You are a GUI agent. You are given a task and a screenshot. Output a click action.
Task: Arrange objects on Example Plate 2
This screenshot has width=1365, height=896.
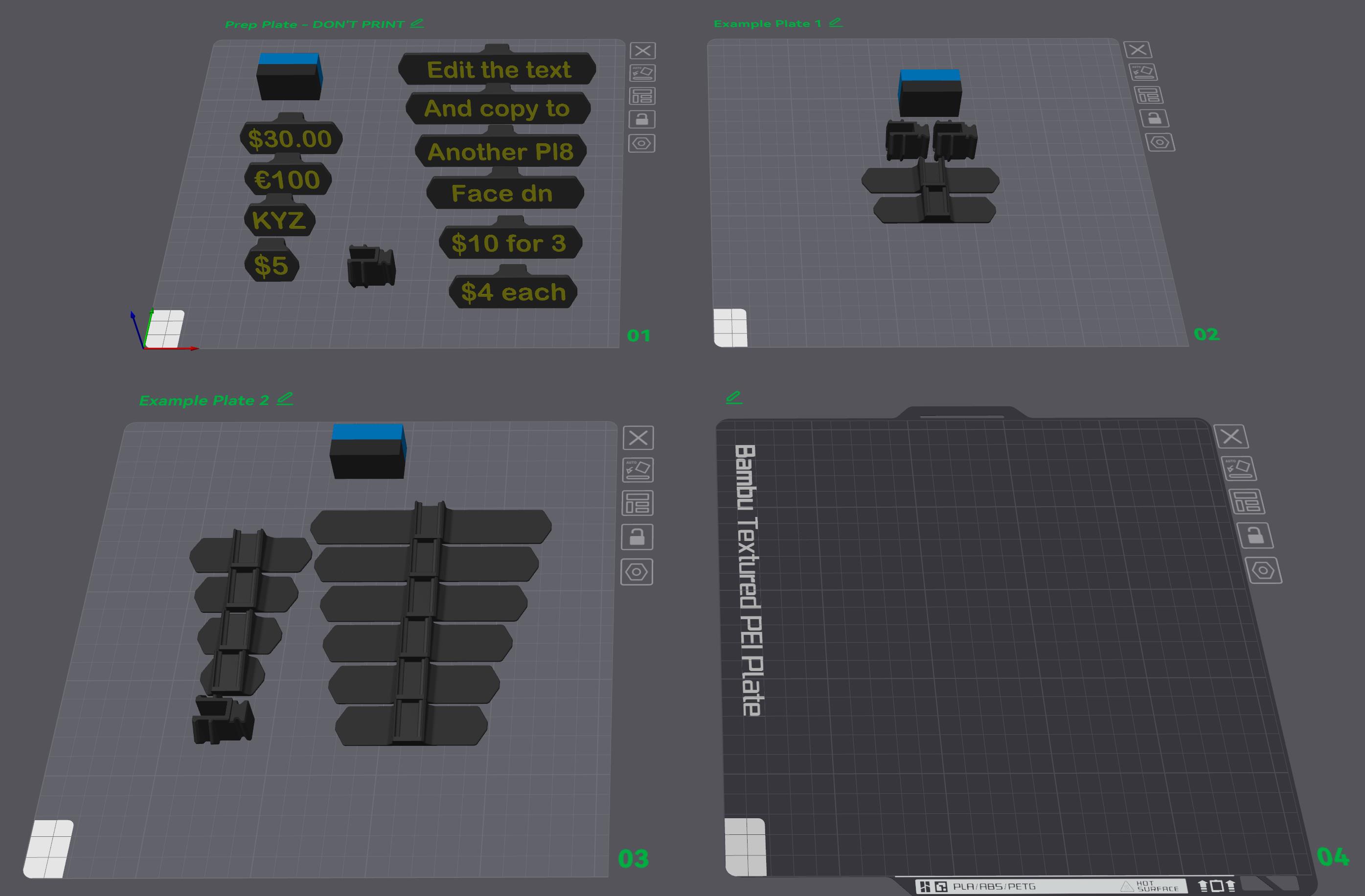[637, 503]
